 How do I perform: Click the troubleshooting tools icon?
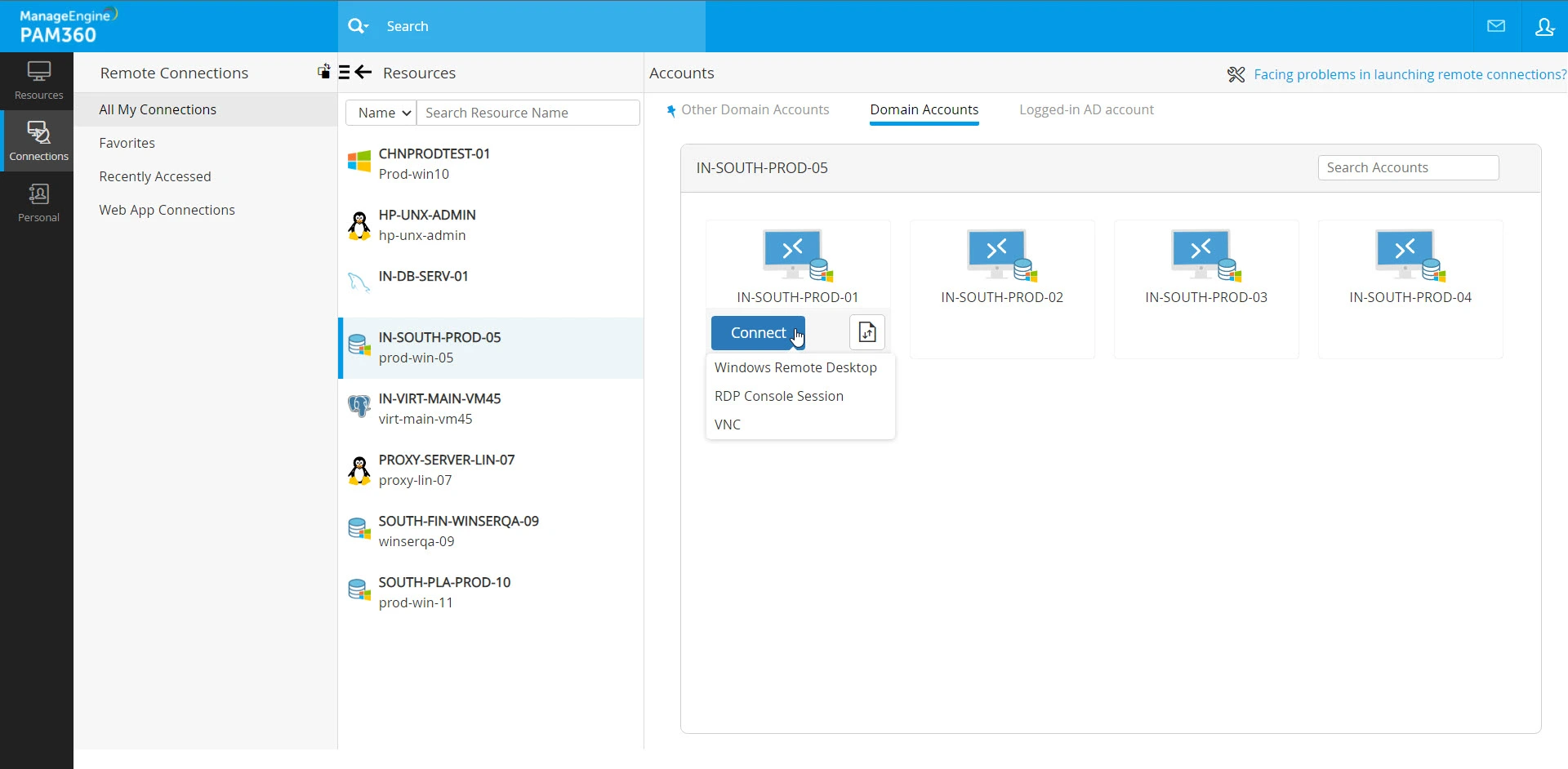(1236, 74)
